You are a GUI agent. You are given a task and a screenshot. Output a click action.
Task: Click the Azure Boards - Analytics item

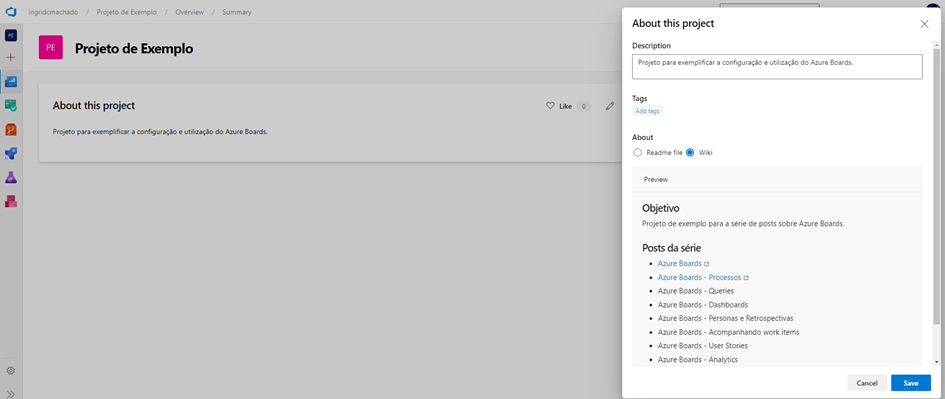(698, 360)
